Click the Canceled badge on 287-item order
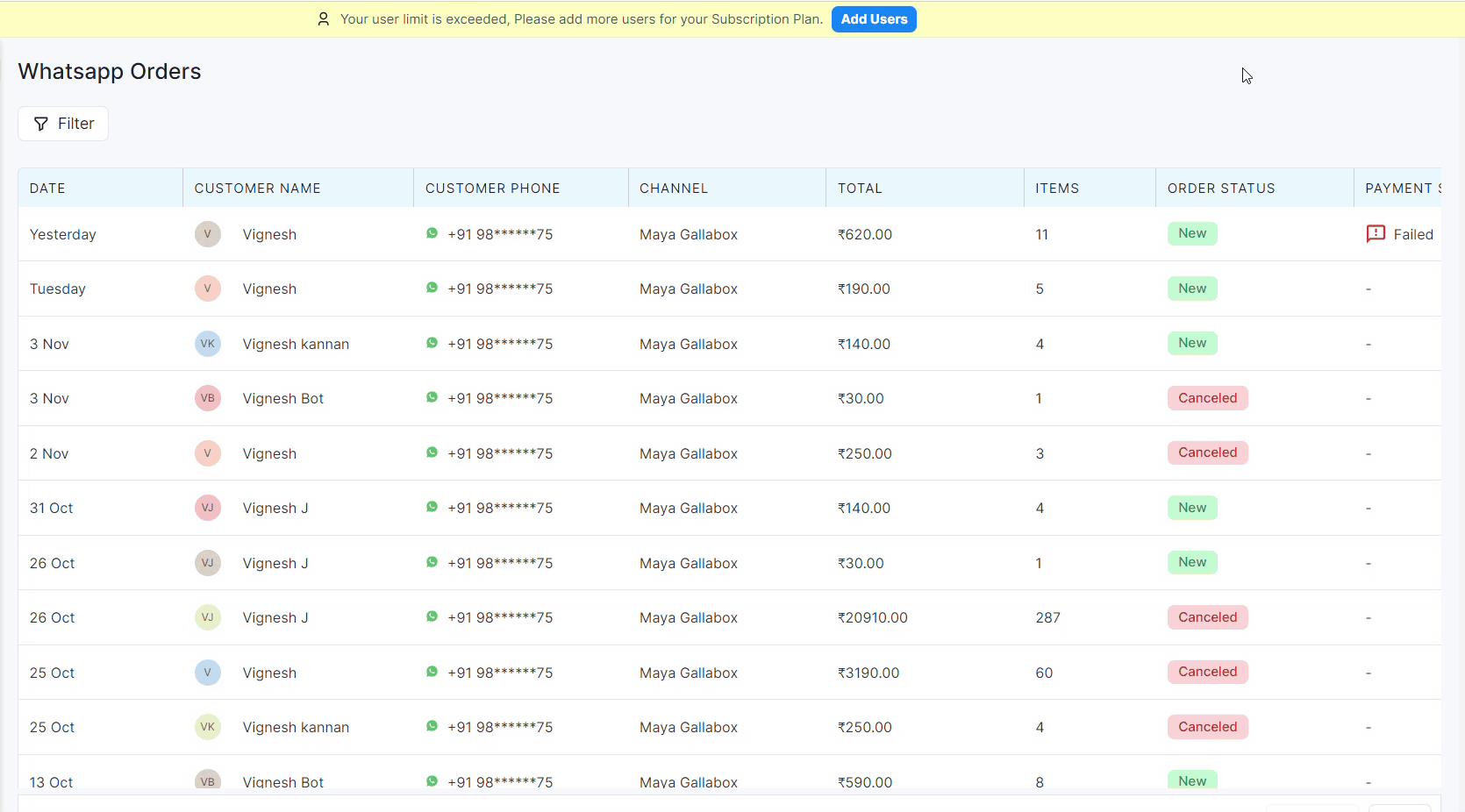Screen dimensions: 1465x812 (x=1207, y=617)
